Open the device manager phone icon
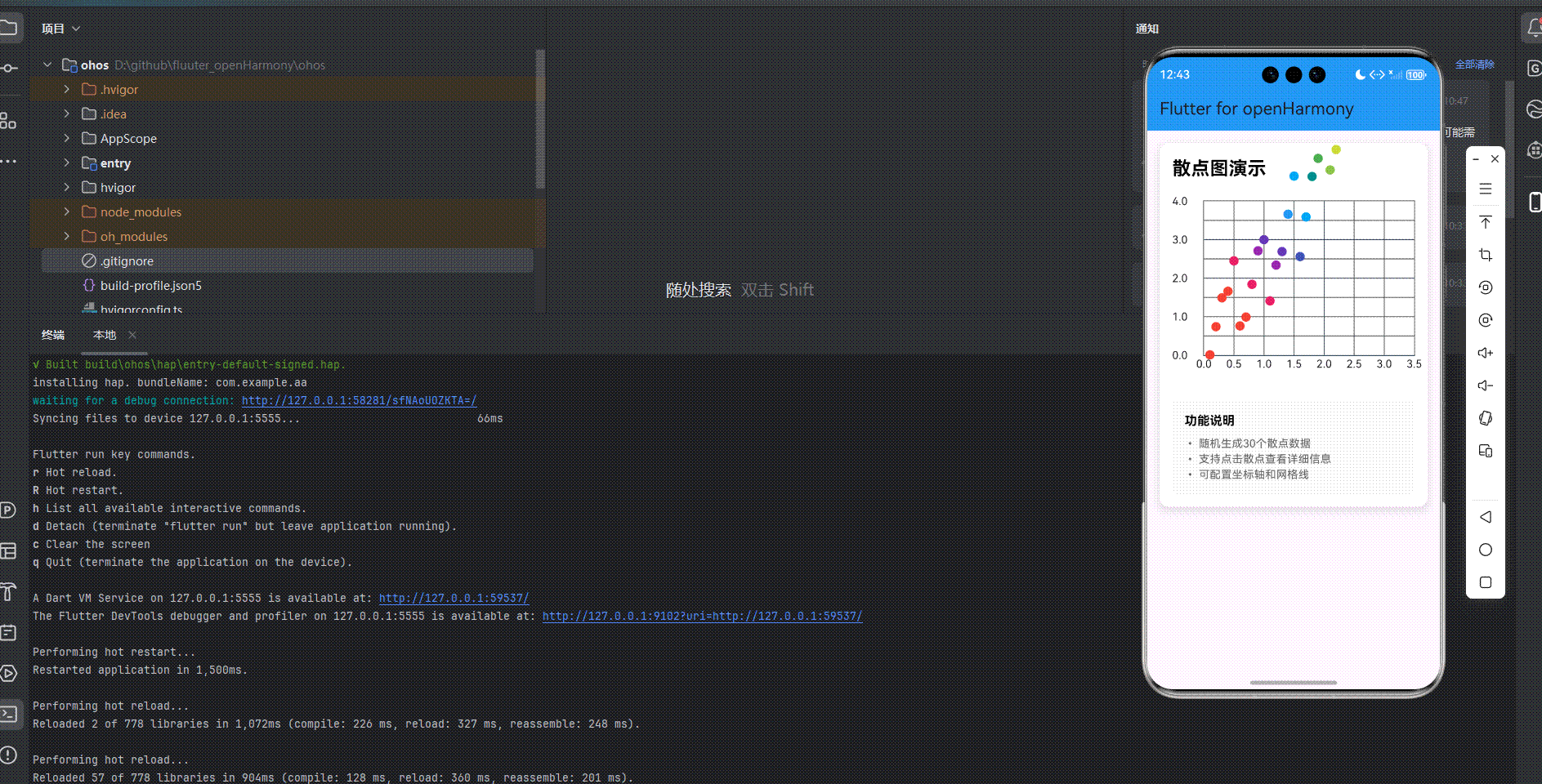This screenshot has width=1542, height=784. click(x=1535, y=202)
